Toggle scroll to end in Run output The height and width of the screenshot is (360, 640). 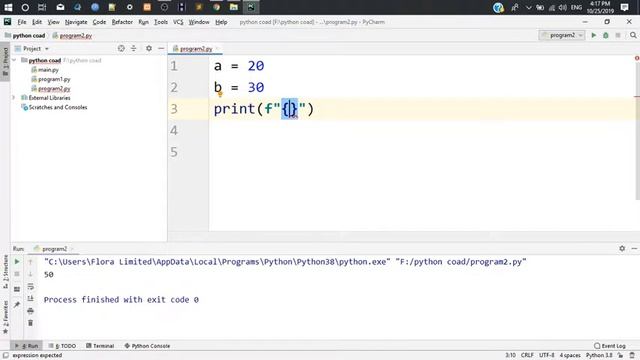click(30, 299)
